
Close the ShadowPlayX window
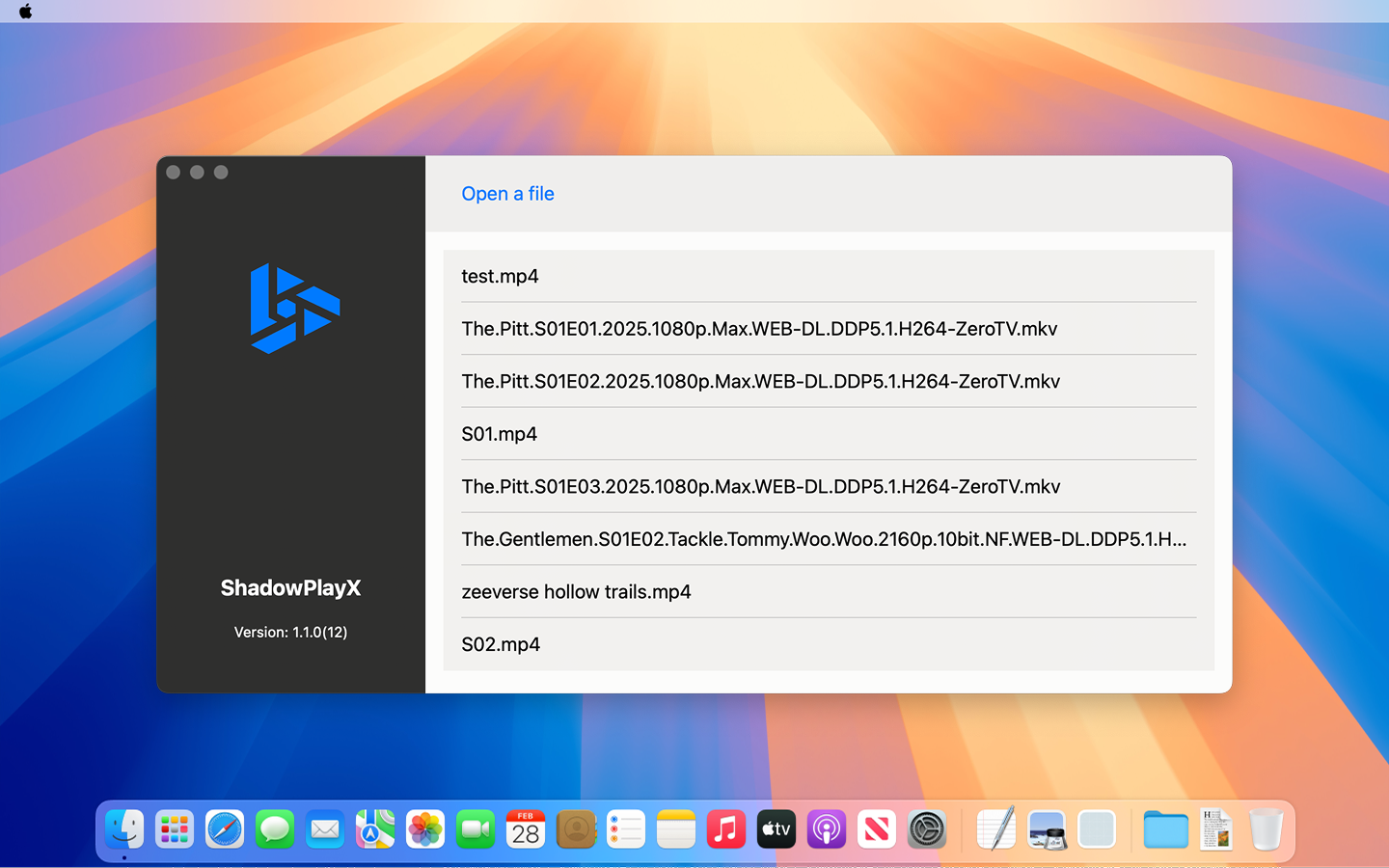174,173
